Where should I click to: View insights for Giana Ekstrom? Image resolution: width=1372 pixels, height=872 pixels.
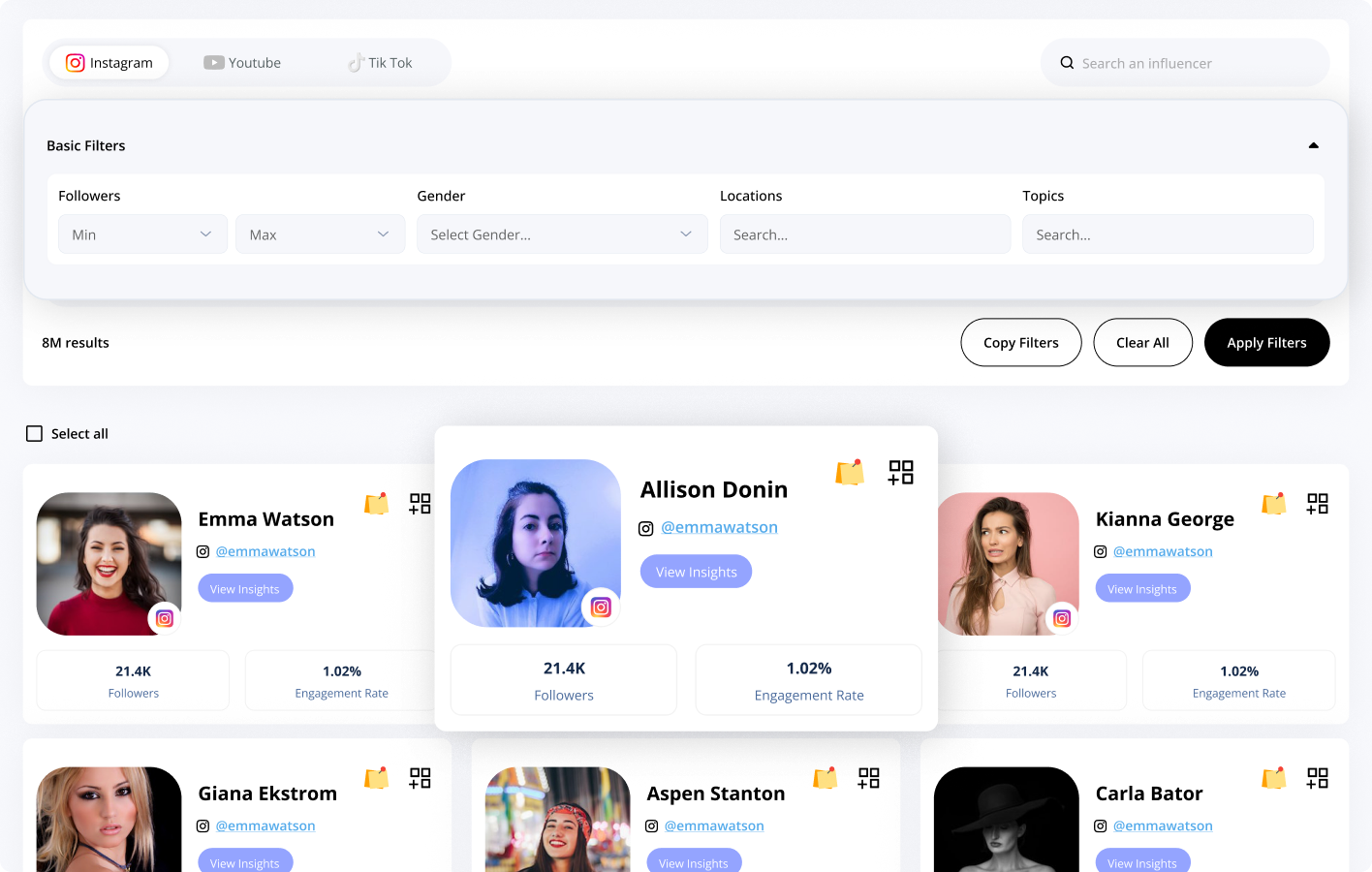click(x=245, y=861)
